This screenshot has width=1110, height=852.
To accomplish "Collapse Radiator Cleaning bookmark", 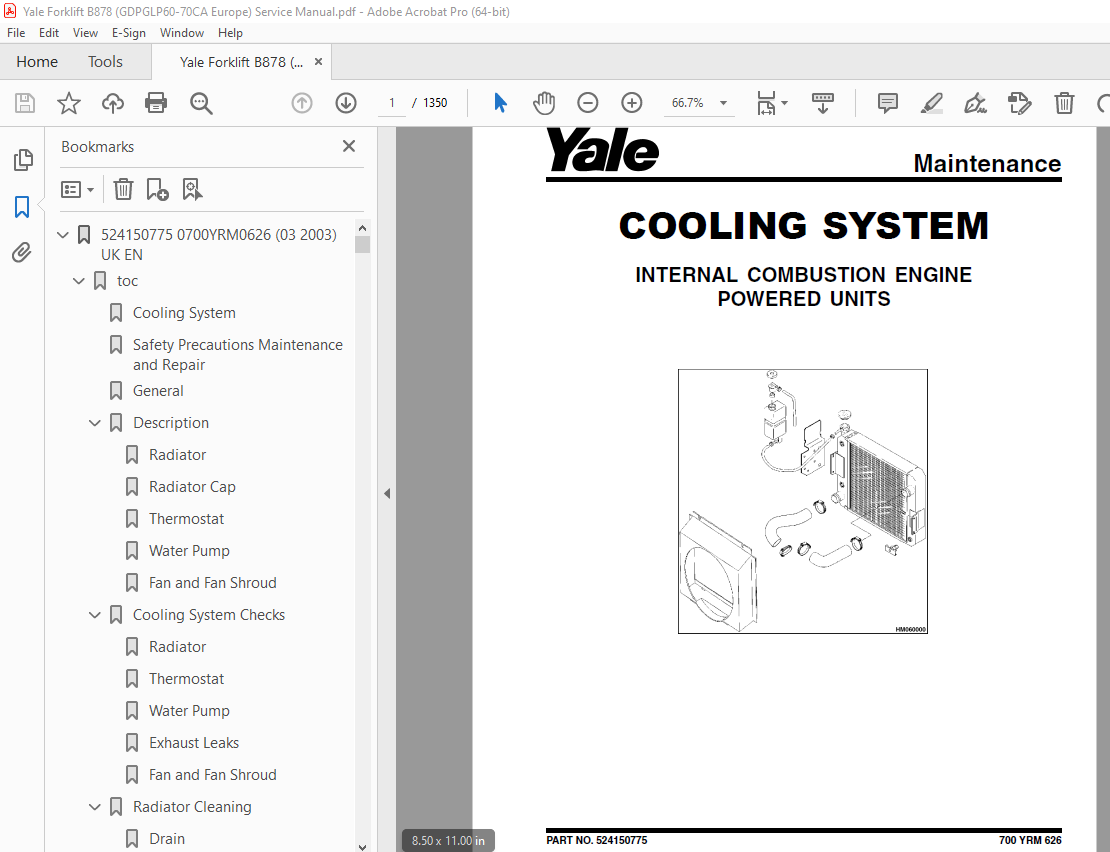I will 95,807.
